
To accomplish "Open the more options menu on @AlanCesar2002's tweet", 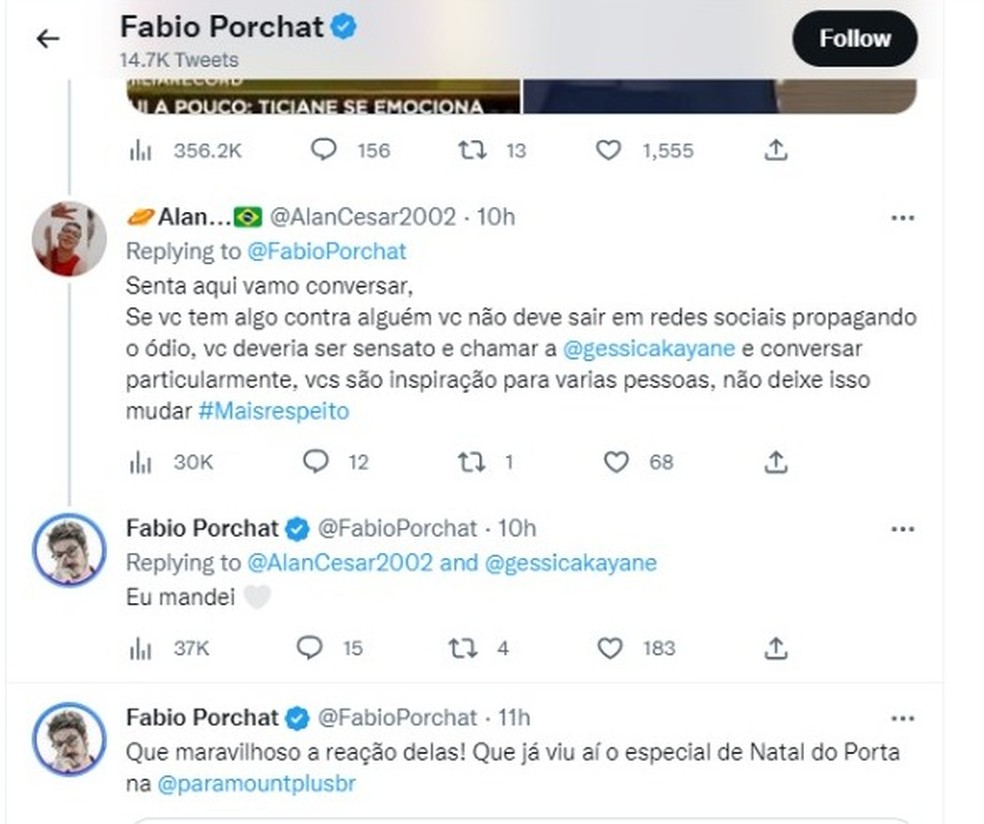I will (904, 216).
